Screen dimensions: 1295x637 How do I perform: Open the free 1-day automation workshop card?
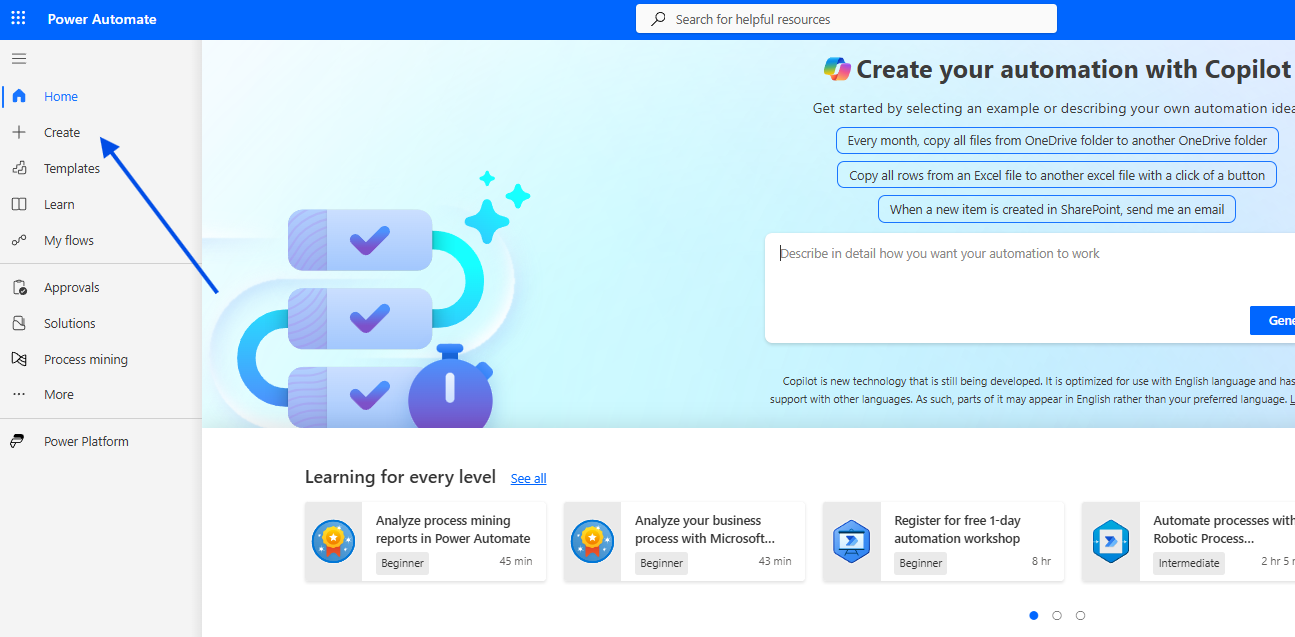[x=943, y=541]
